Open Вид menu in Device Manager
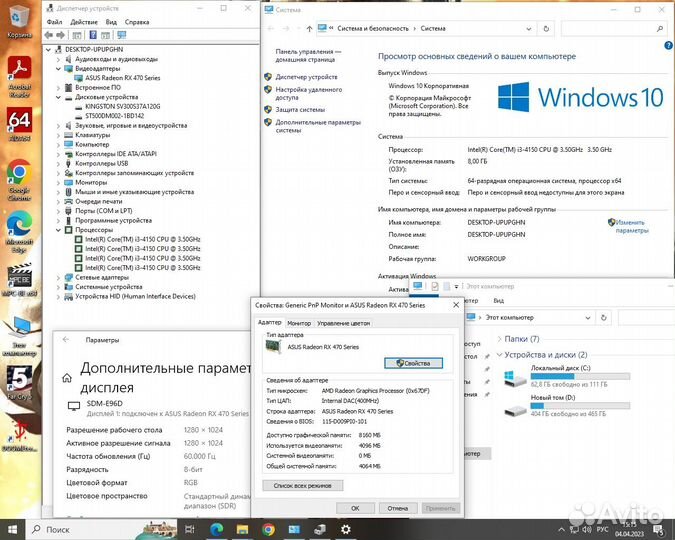 pos(111,22)
